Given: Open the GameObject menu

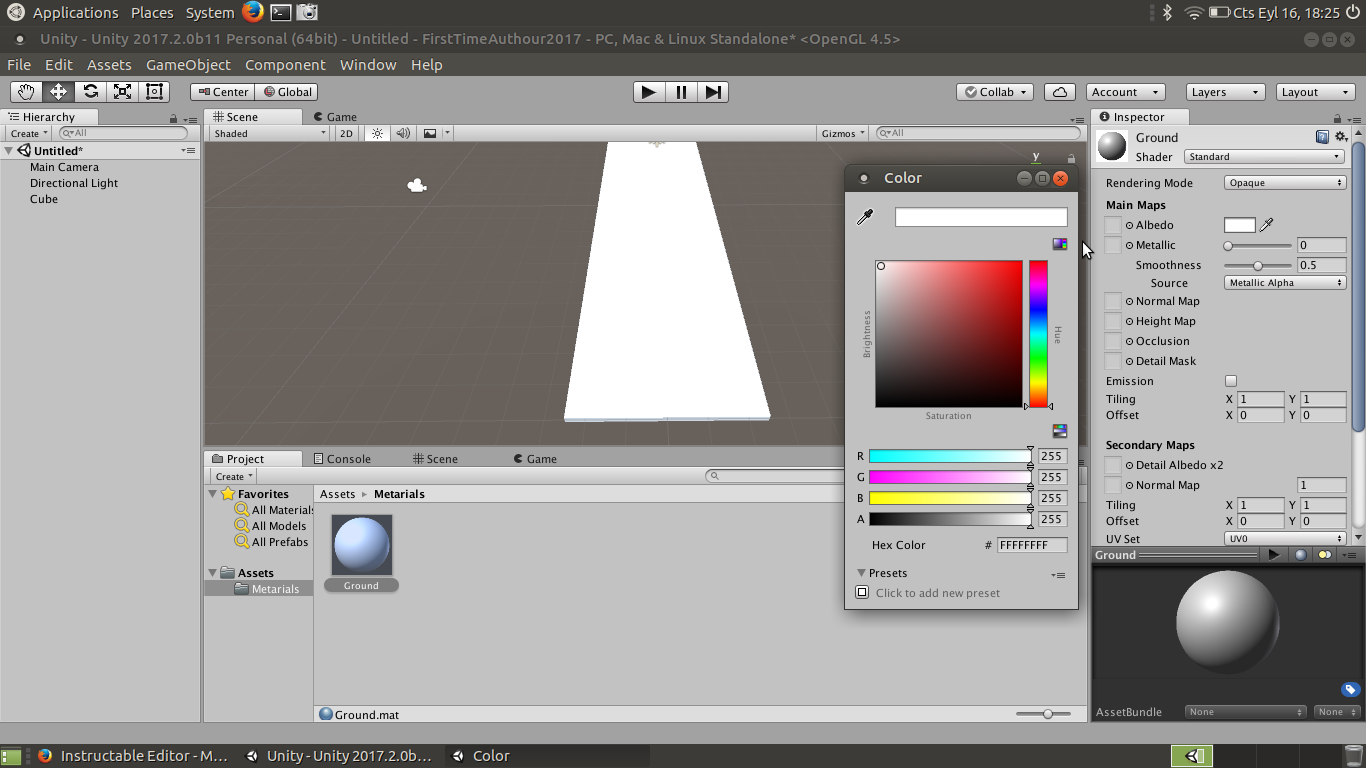Looking at the screenshot, I should tap(188, 64).
